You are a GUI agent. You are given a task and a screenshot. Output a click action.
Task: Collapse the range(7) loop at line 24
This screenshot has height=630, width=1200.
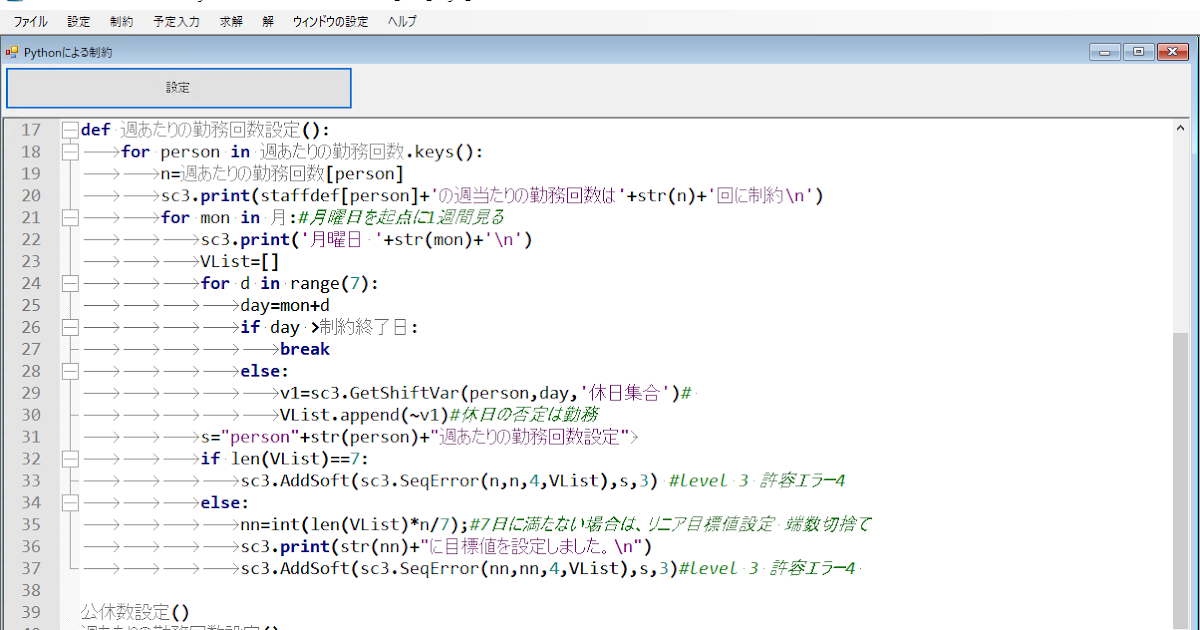(69, 283)
